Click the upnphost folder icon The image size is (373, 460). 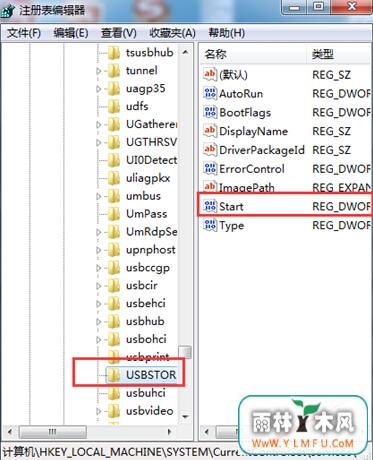[114, 250]
